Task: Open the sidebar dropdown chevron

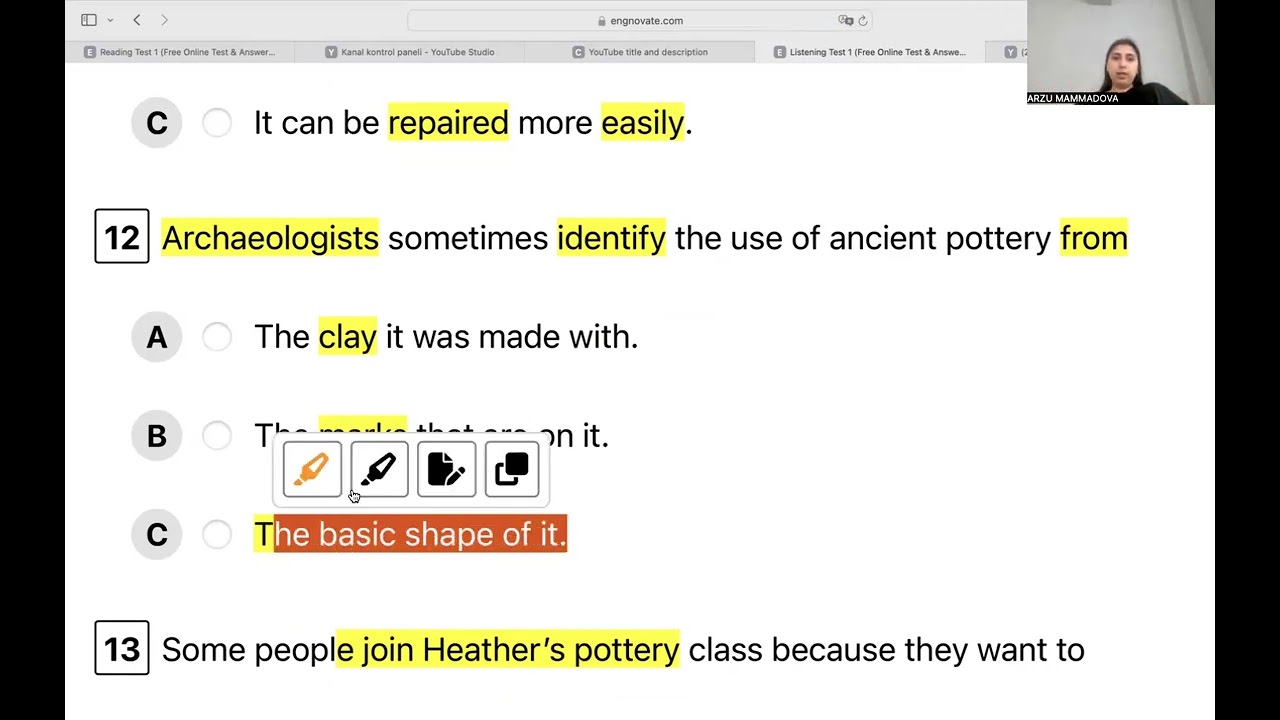Action: [x=110, y=20]
